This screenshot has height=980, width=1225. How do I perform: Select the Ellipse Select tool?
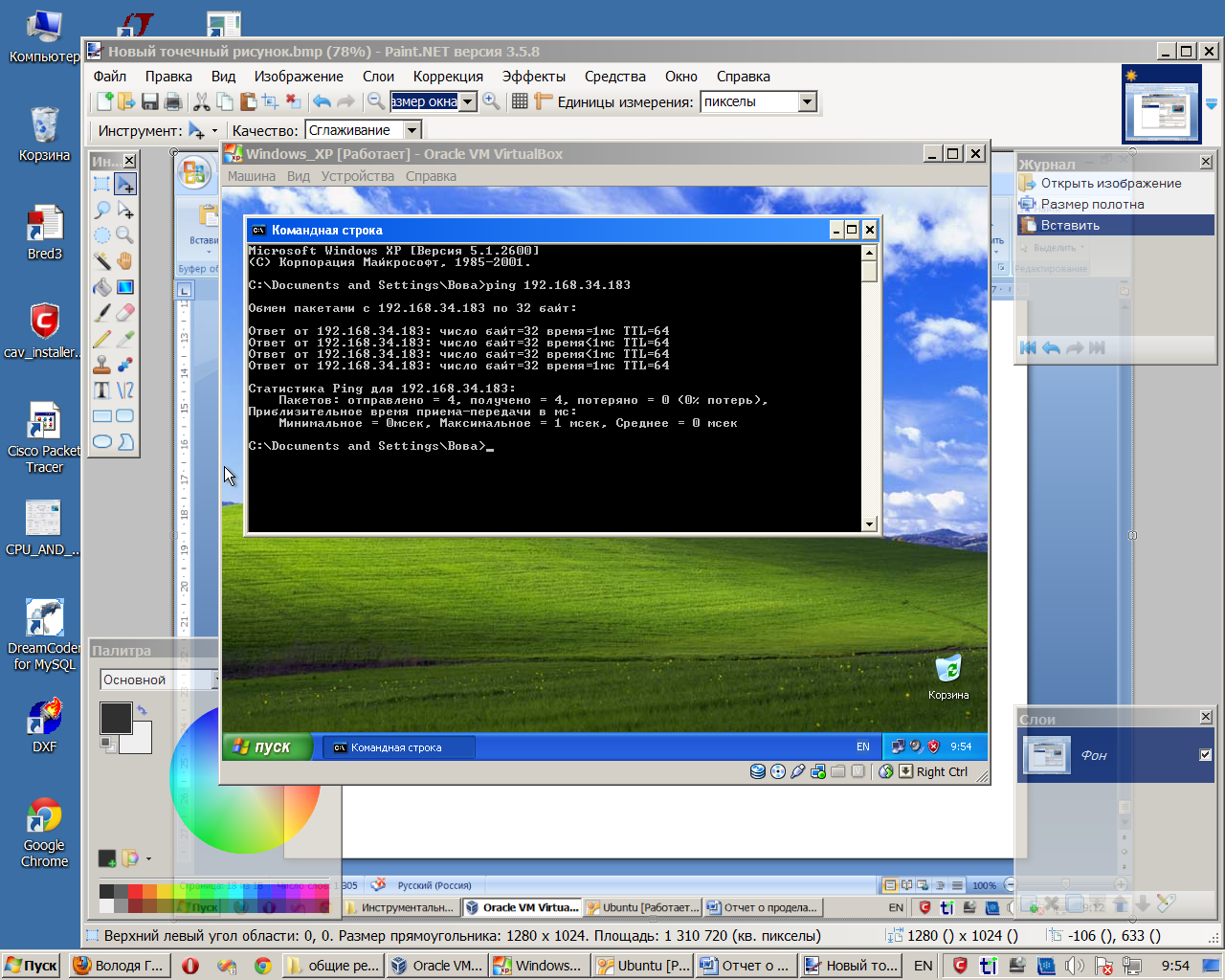101,235
